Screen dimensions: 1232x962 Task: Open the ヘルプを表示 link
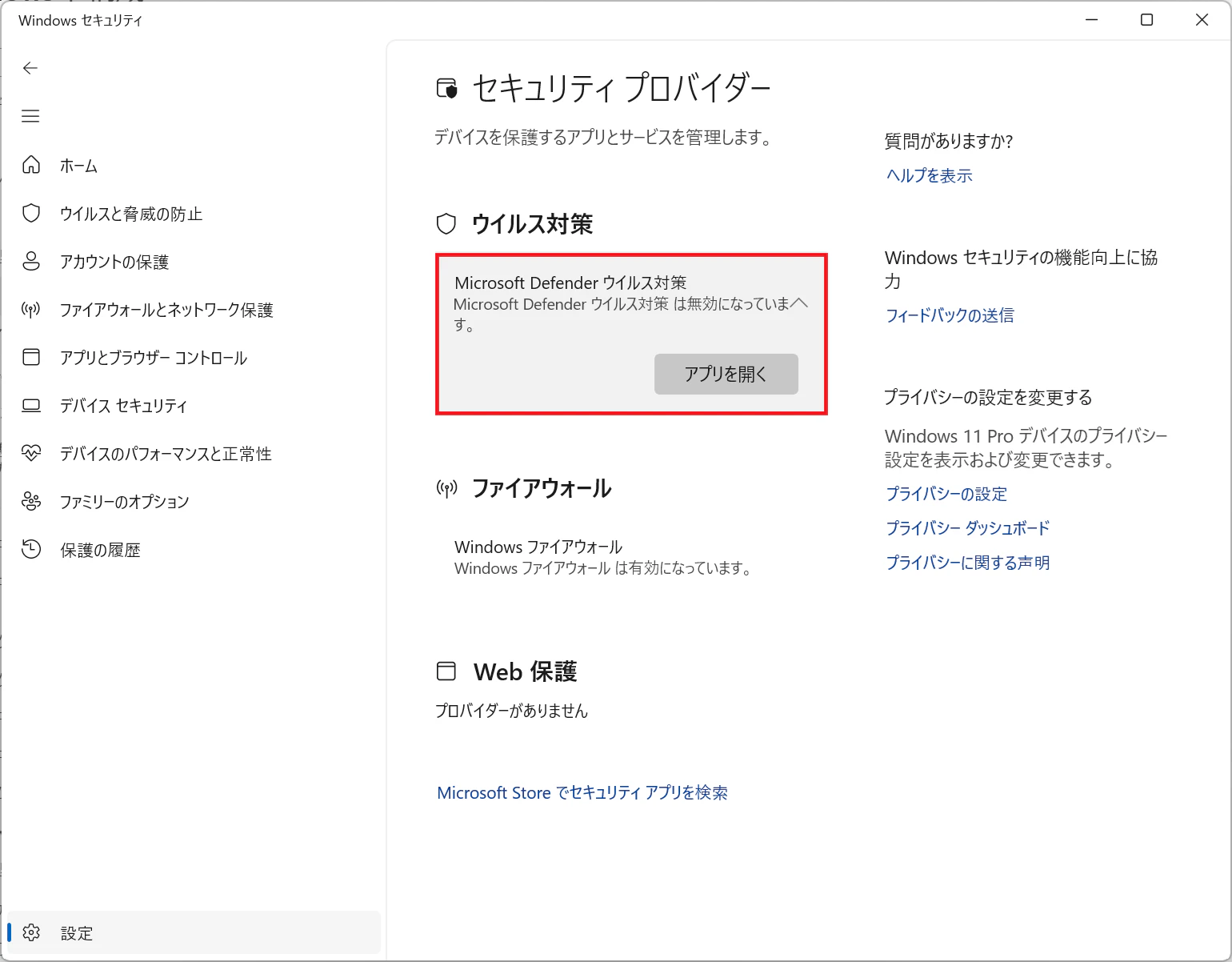tap(929, 175)
